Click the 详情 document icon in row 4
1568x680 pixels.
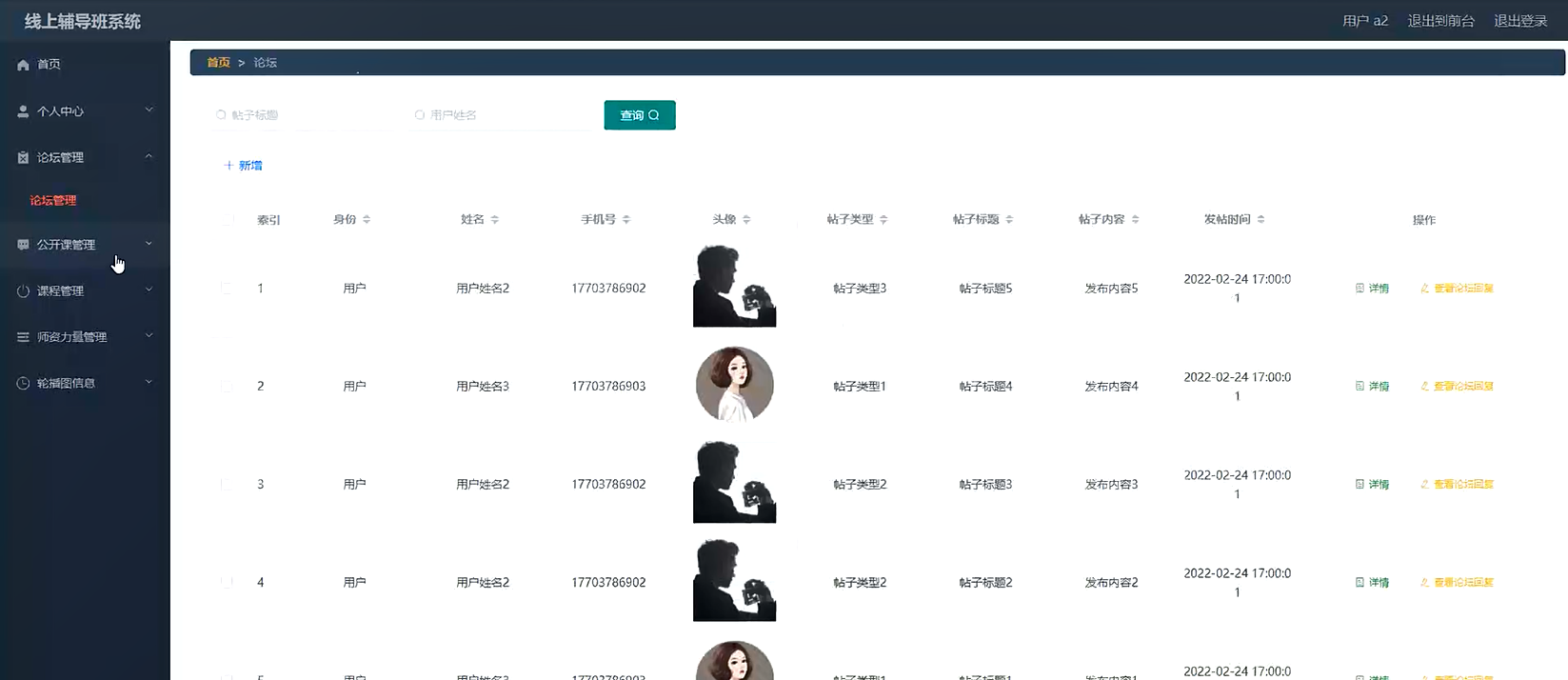pyautogui.click(x=1360, y=583)
